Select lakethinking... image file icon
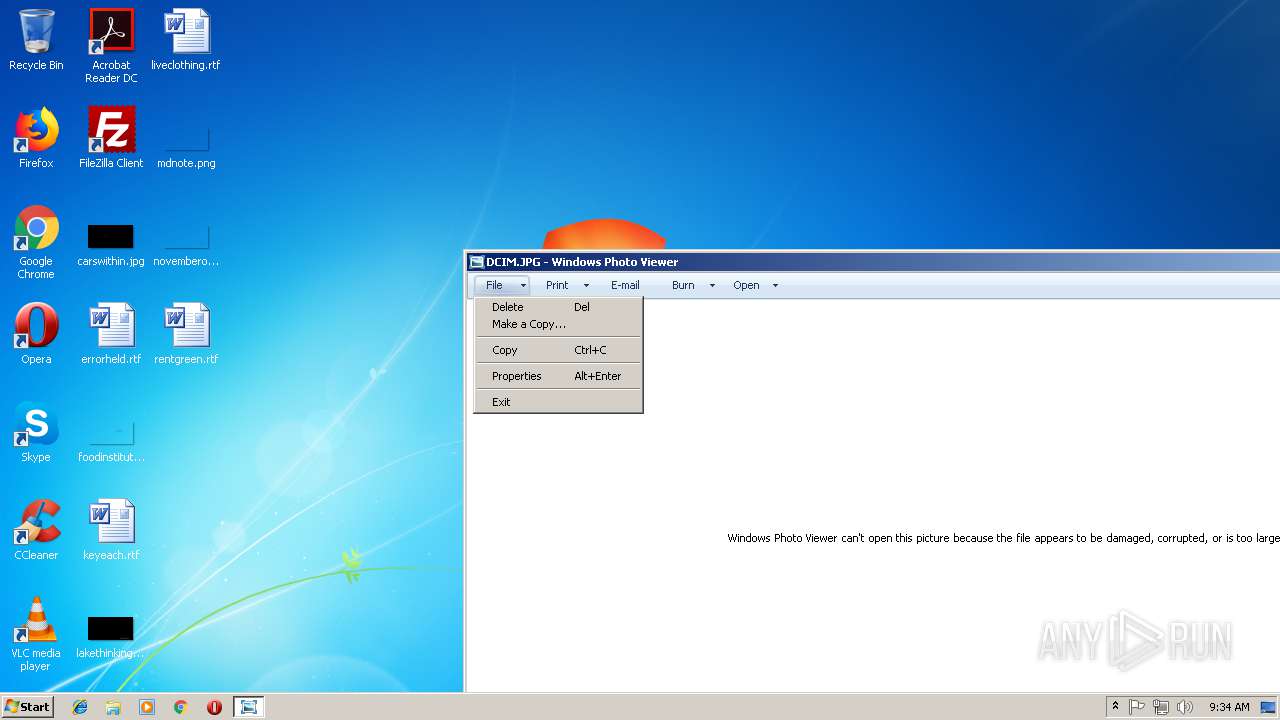This screenshot has height=720, width=1280. coord(111,637)
